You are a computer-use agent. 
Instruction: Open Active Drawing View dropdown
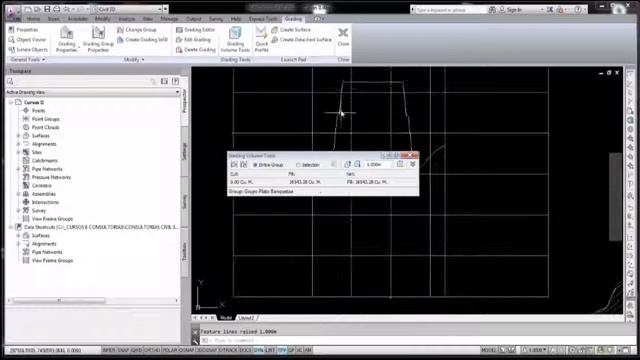177,92
